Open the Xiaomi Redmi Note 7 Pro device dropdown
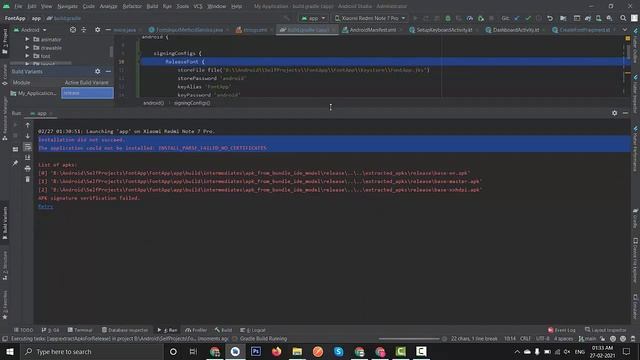This screenshot has width=640, height=360. 370,18
